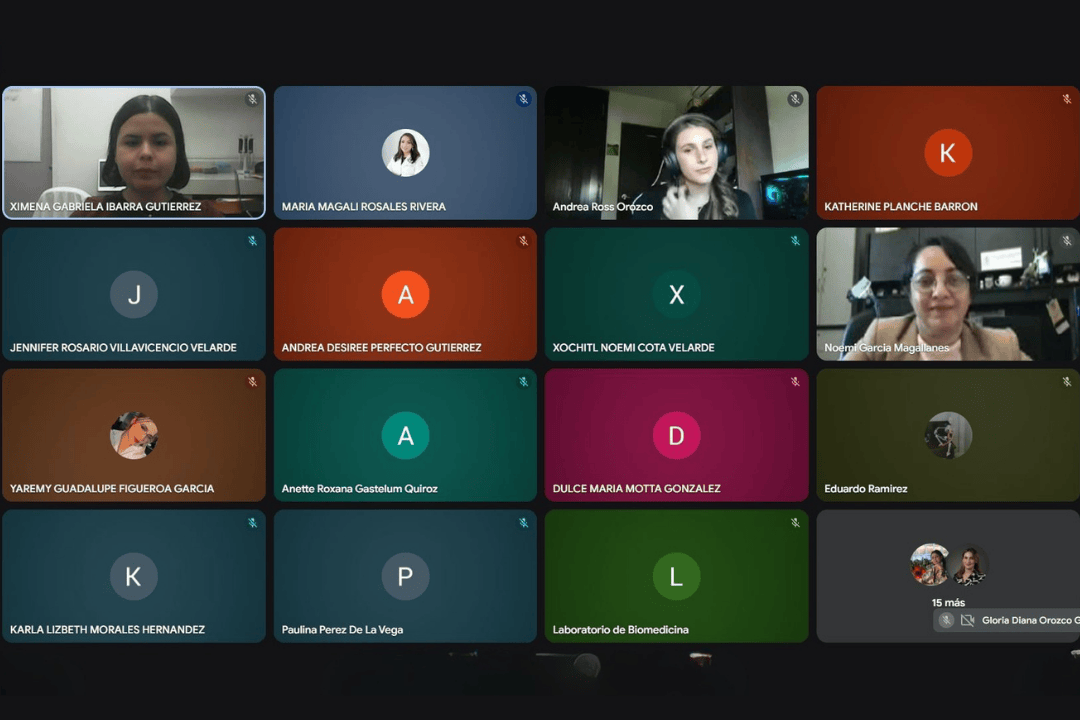Click mute icon on Laboratorio de Biomedicina tile

coord(795,522)
